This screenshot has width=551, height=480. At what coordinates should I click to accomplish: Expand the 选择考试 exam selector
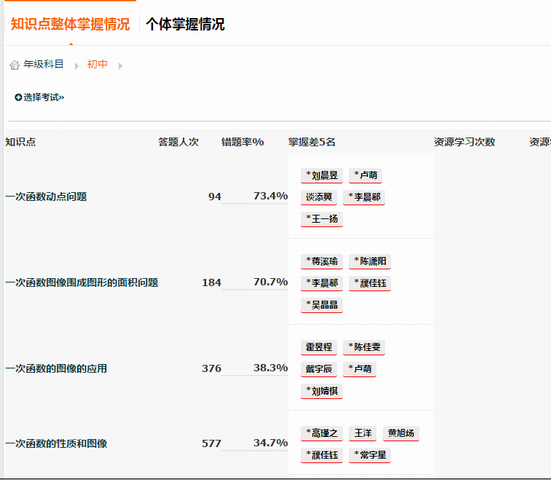point(39,97)
